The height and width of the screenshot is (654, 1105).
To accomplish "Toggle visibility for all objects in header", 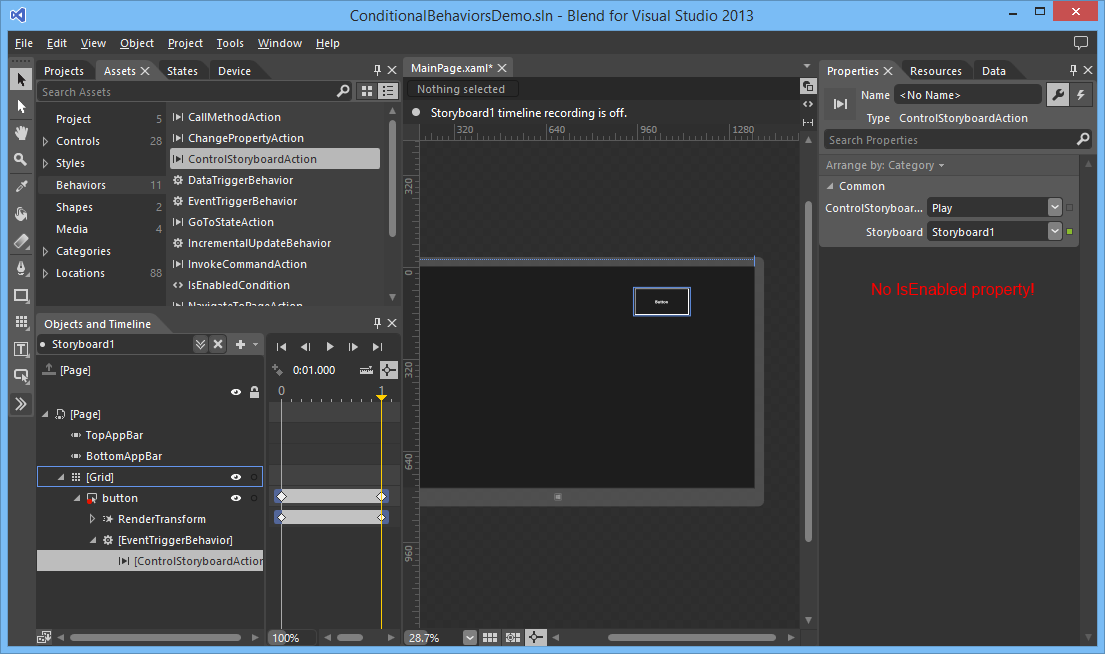I will (236, 392).
